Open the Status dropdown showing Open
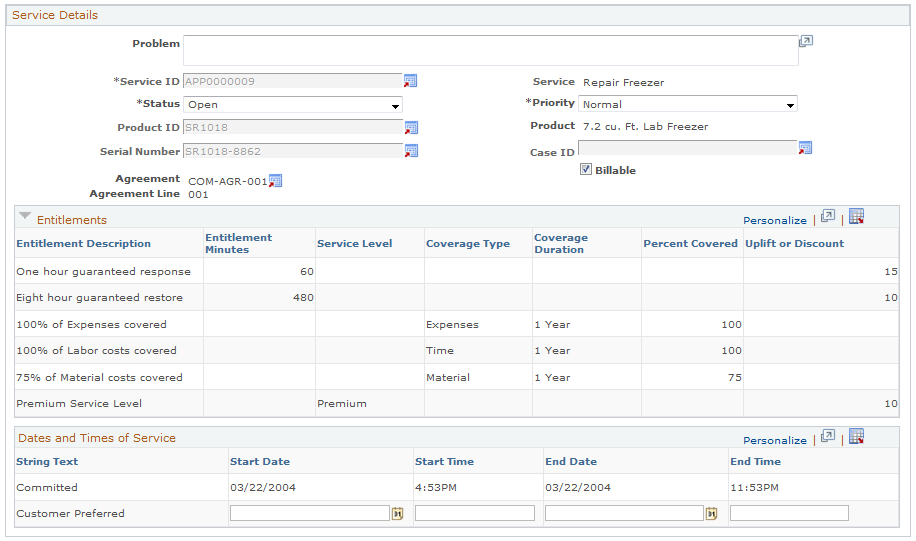The height and width of the screenshot is (541, 916). click(293, 105)
